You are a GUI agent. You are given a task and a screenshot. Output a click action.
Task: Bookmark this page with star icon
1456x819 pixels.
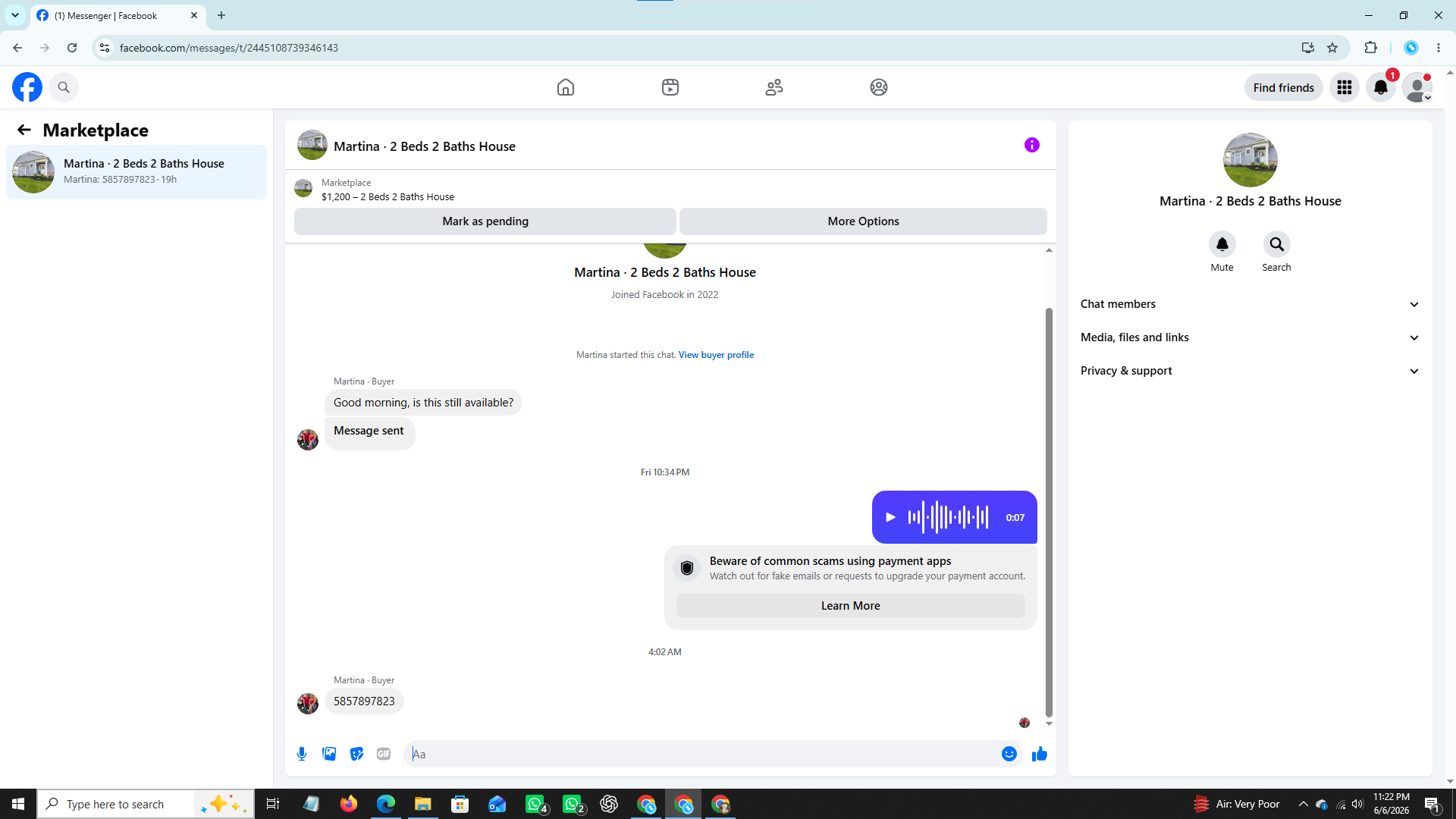(x=1332, y=48)
